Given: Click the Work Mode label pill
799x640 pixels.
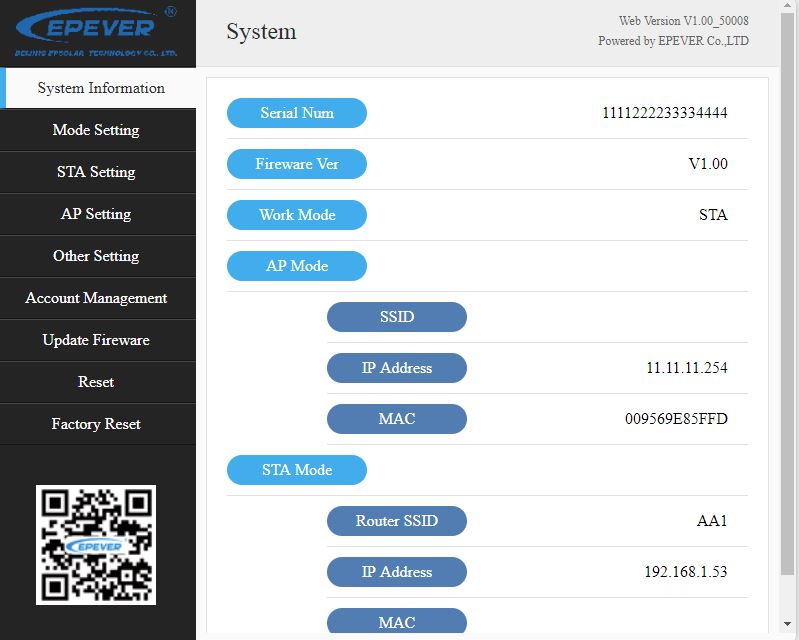Looking at the screenshot, I should (x=297, y=215).
